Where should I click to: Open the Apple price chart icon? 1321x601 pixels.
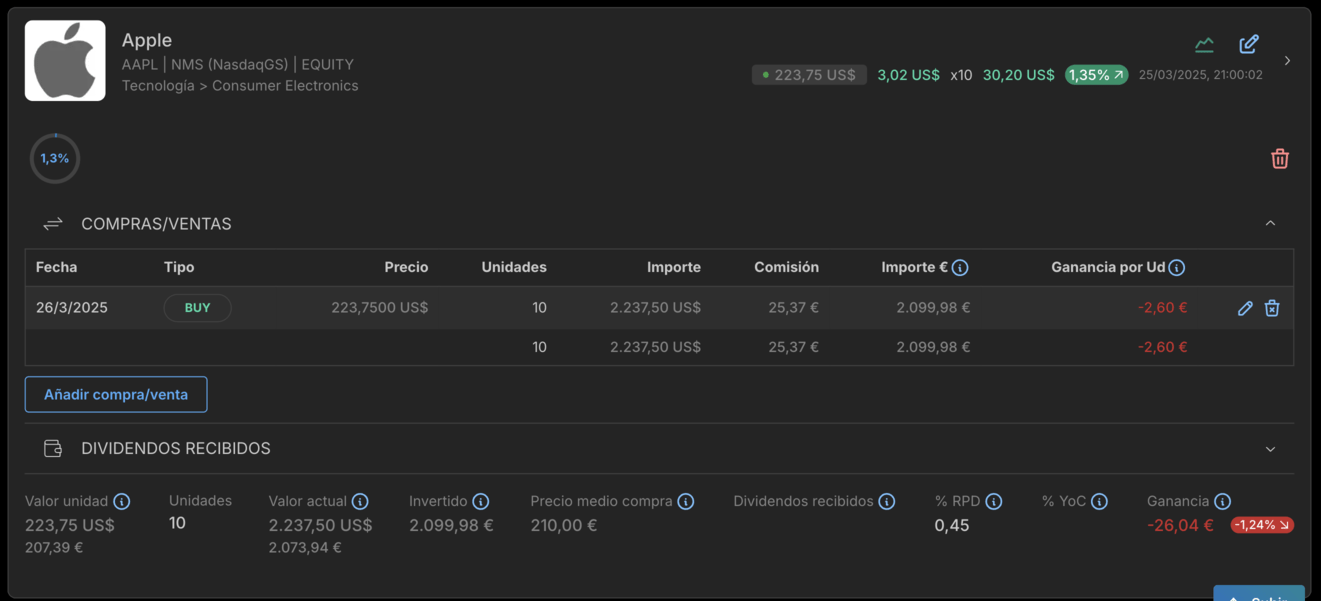point(1204,44)
